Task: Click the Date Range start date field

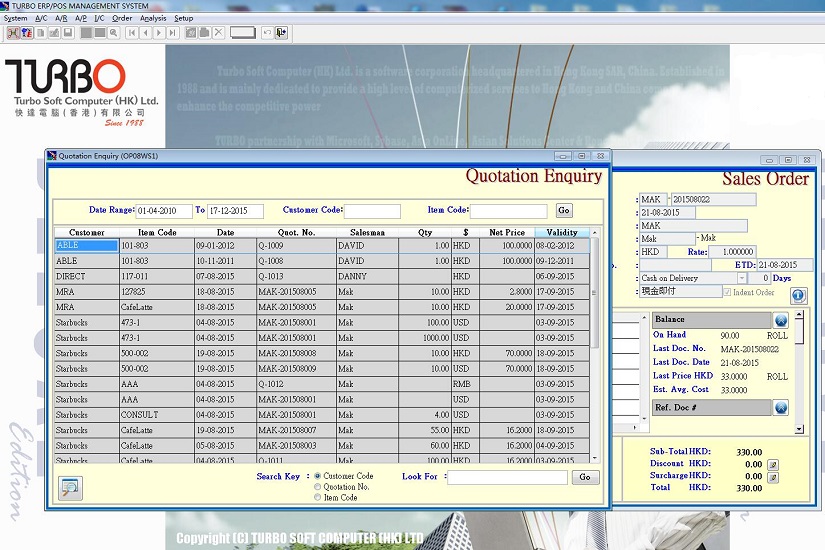Action: pyautogui.click(x=164, y=211)
